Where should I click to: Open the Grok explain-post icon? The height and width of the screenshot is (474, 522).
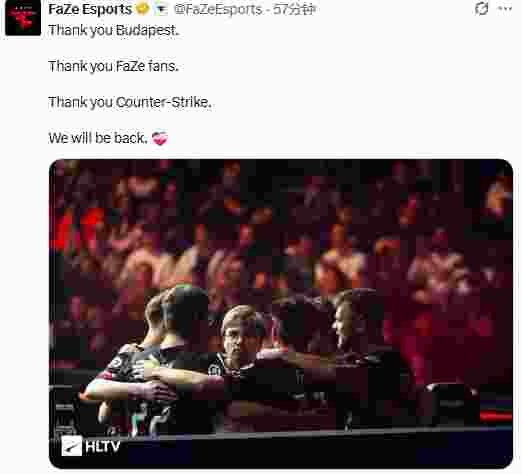click(x=481, y=9)
